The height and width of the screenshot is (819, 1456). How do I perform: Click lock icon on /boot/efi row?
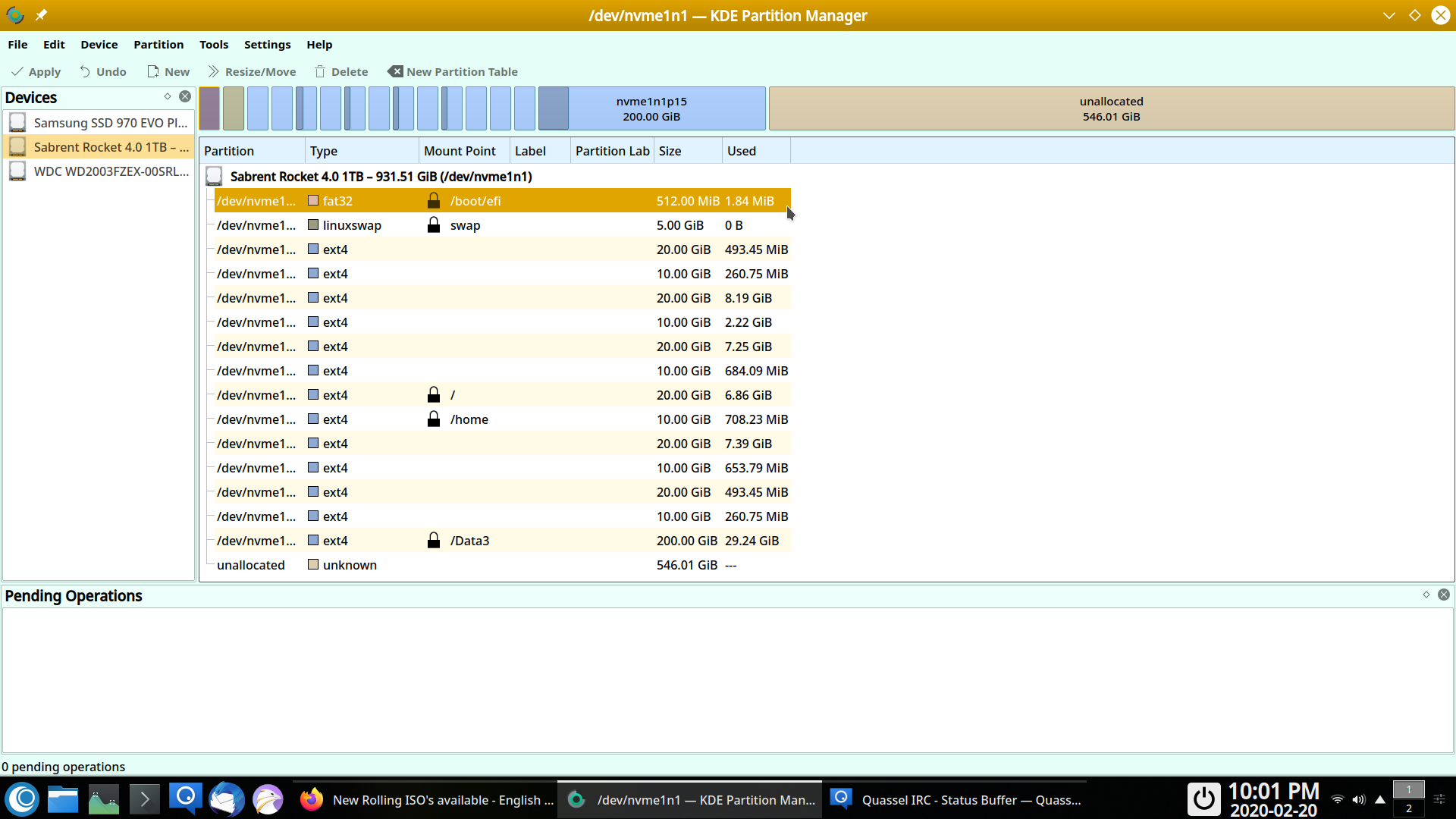point(434,200)
